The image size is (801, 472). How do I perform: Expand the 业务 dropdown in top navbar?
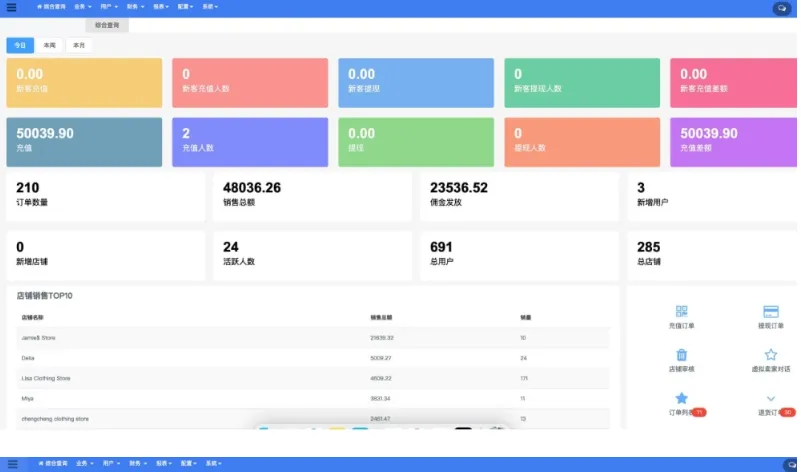[84, 6]
